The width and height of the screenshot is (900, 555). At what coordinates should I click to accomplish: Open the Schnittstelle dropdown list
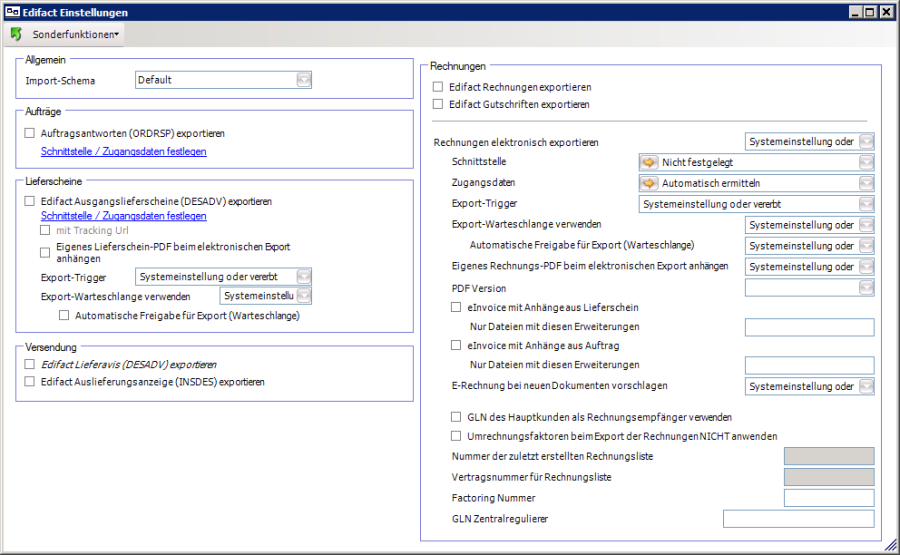click(x=866, y=162)
